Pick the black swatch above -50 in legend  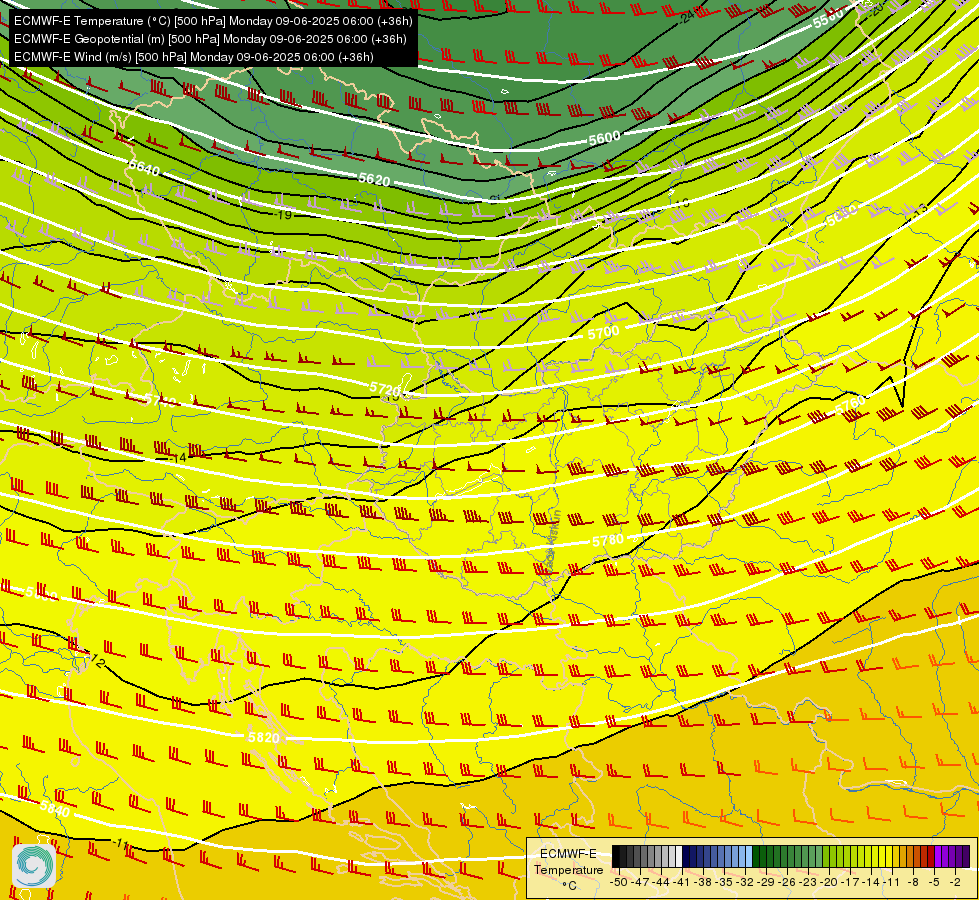click(616, 856)
